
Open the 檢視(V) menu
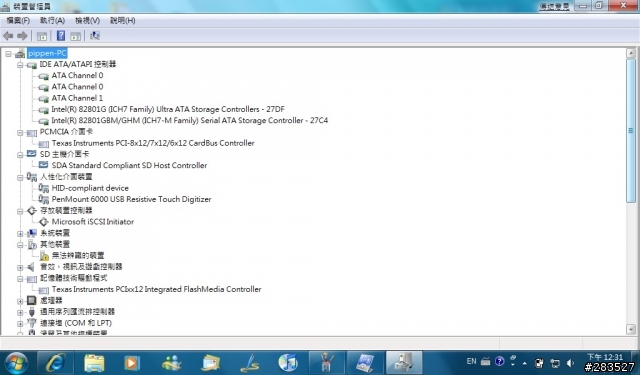87,20
